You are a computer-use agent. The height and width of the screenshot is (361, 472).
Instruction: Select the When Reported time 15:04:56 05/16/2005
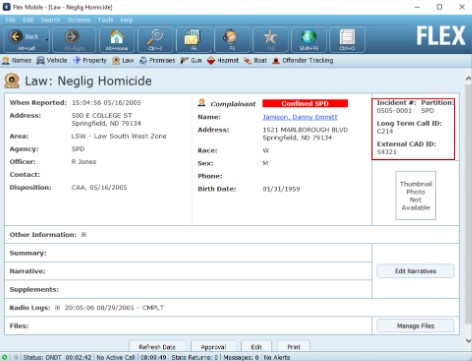tap(106, 103)
